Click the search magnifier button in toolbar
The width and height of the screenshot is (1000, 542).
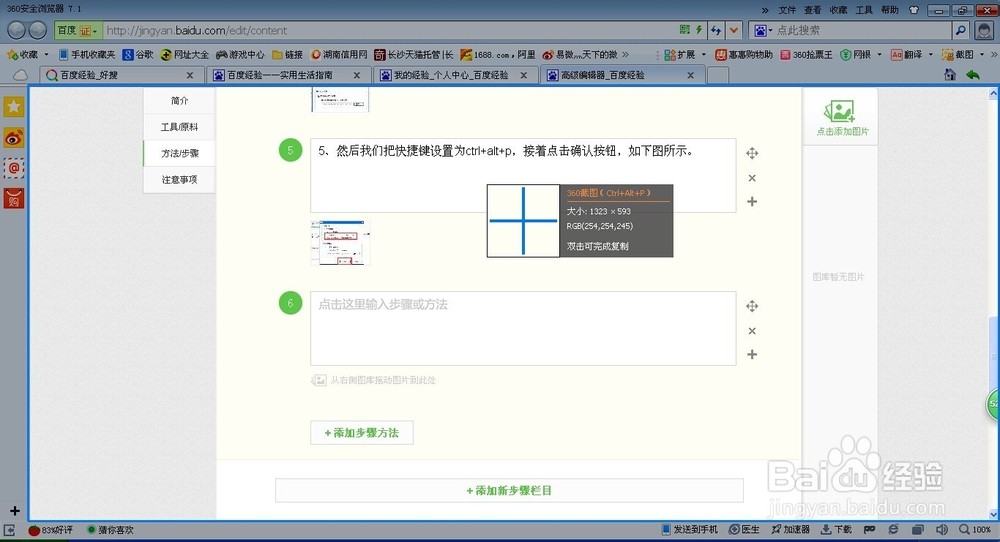tap(960, 30)
